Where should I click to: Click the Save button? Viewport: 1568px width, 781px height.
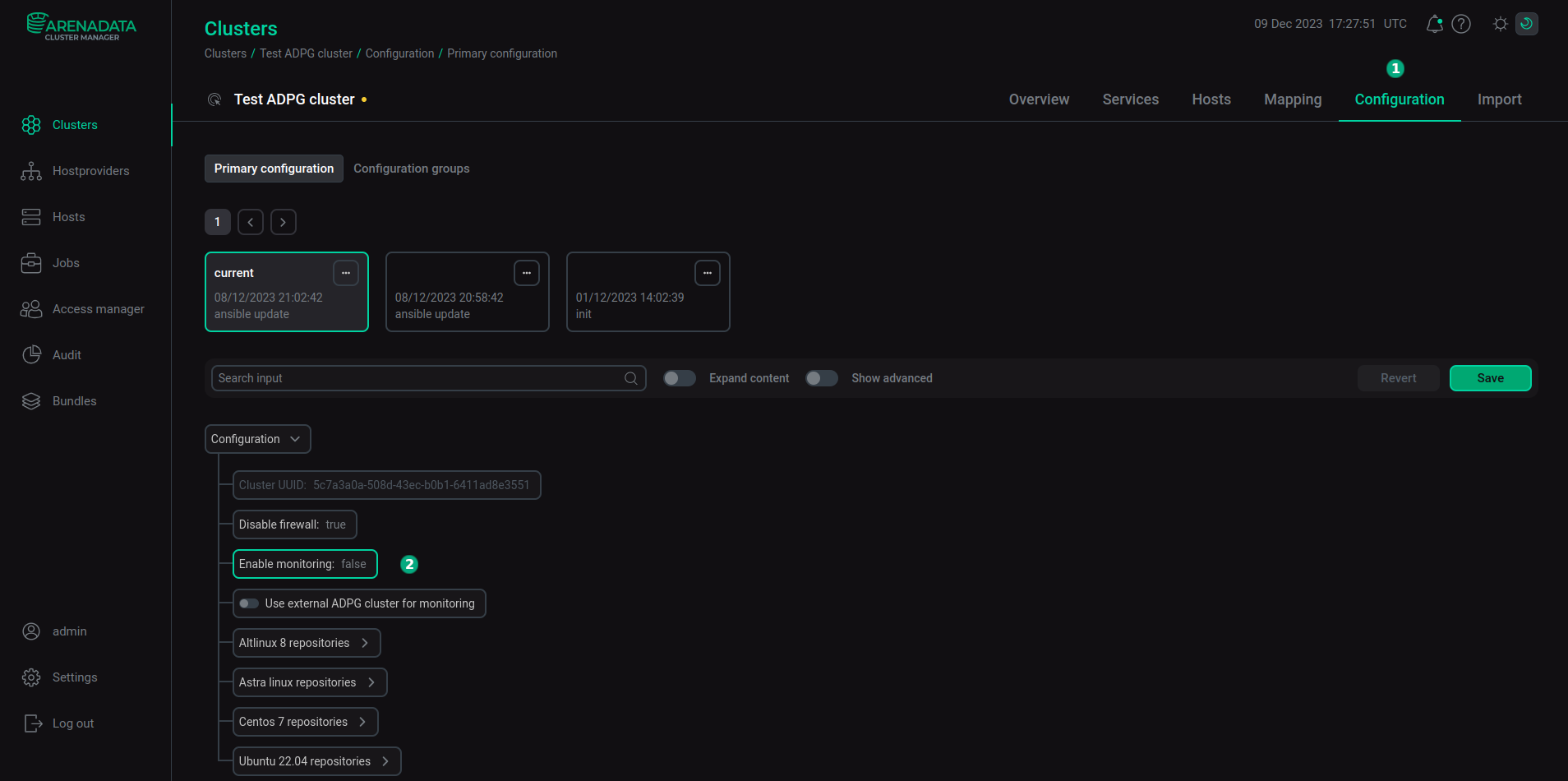coord(1491,378)
